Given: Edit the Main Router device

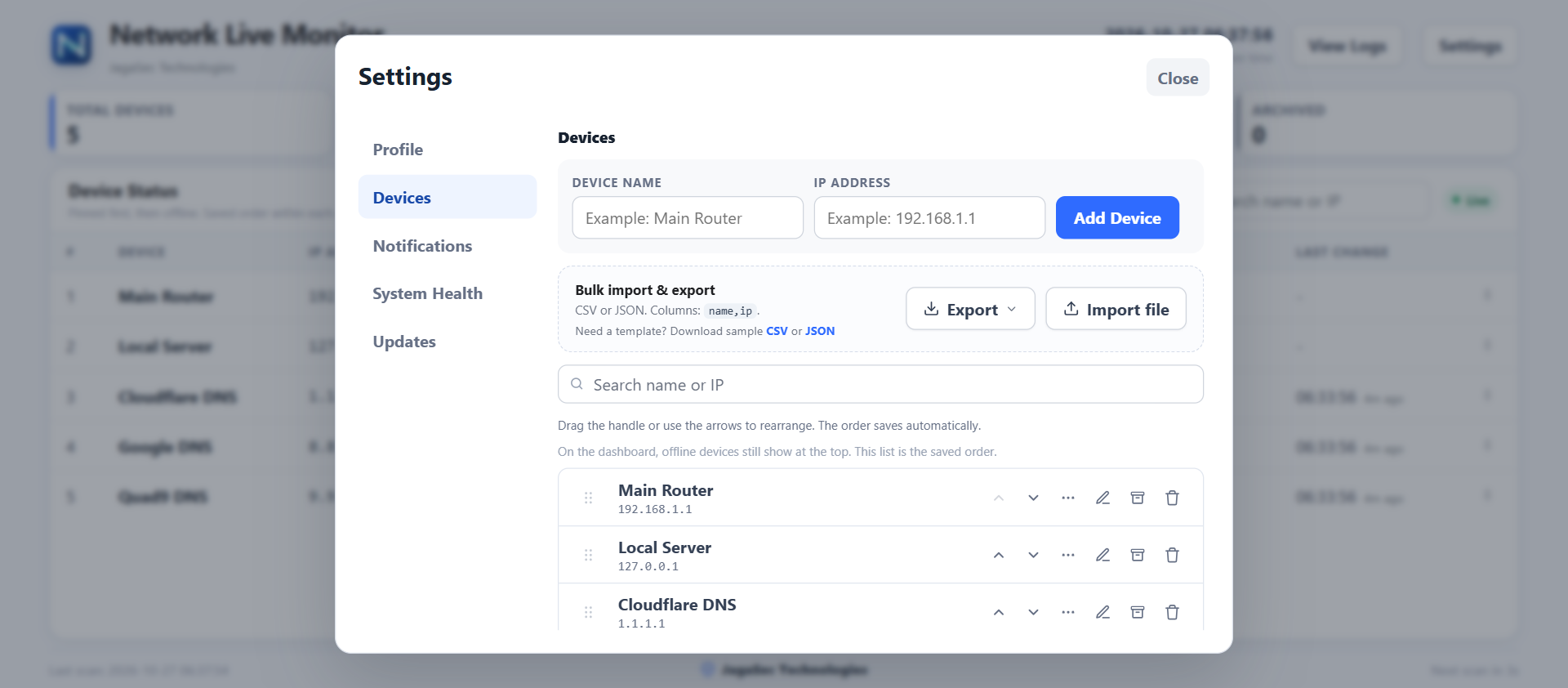Looking at the screenshot, I should pos(1102,498).
